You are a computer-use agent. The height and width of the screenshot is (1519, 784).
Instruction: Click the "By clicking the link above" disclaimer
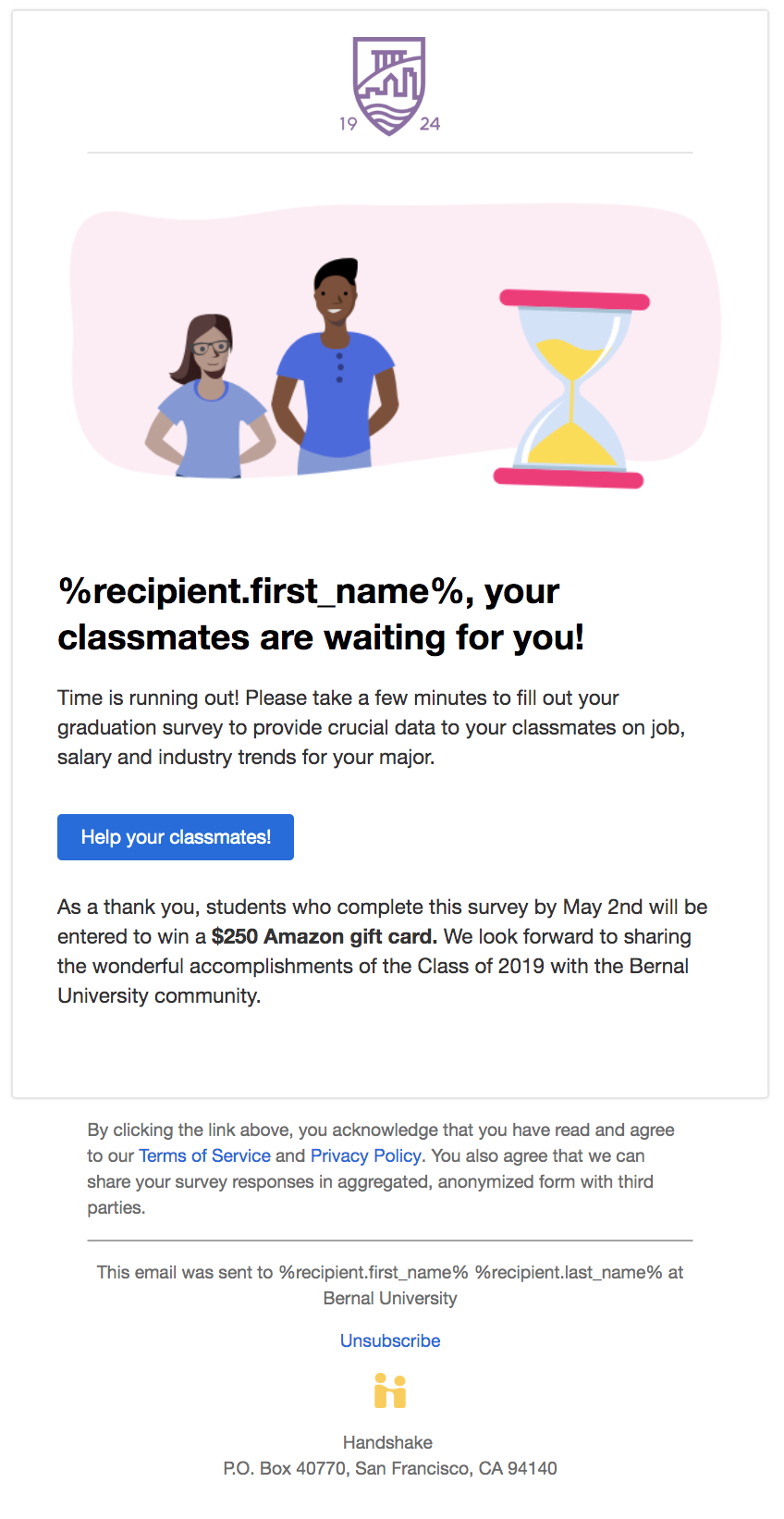click(381, 1168)
